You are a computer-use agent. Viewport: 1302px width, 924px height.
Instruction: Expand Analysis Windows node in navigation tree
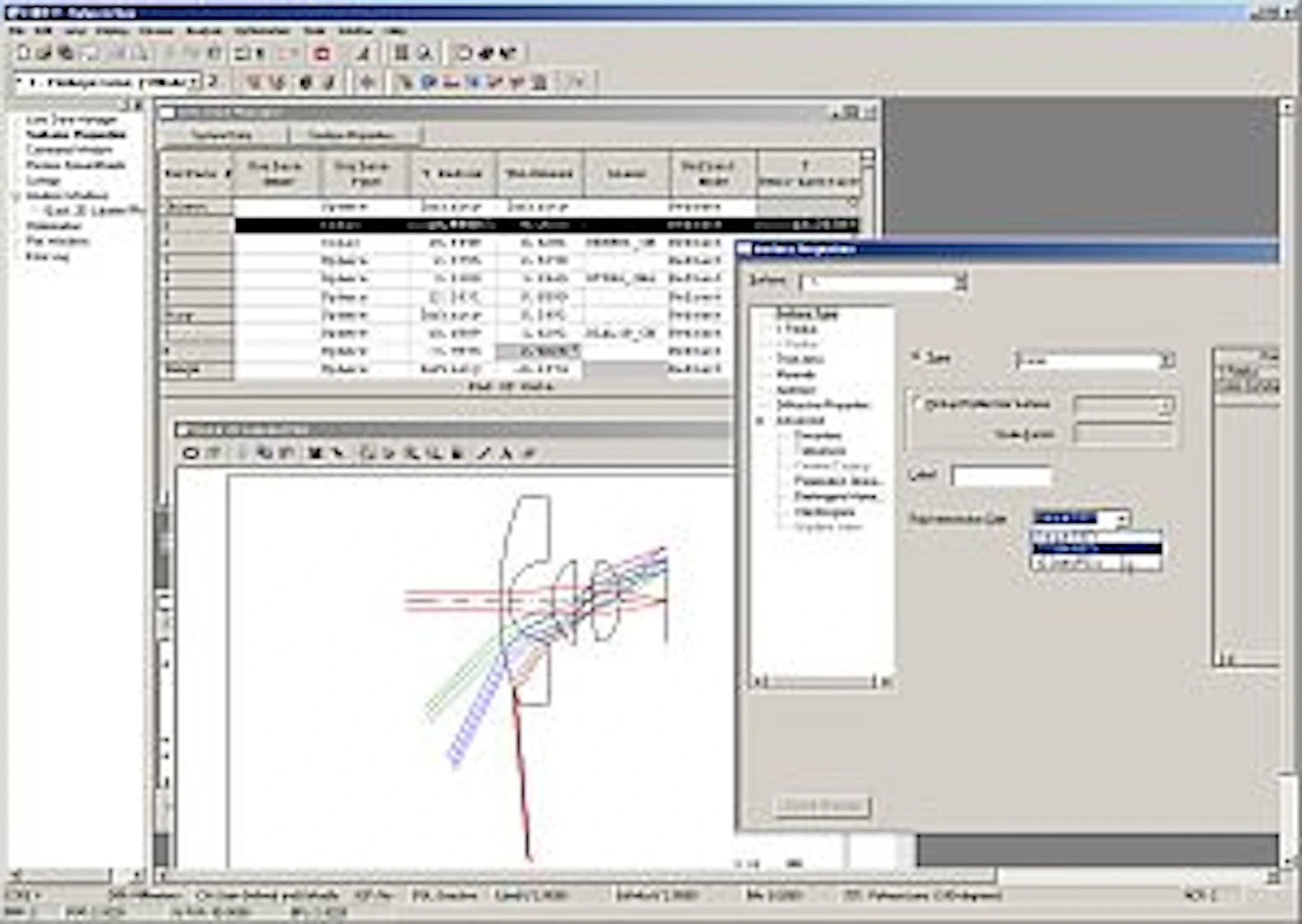[16, 196]
